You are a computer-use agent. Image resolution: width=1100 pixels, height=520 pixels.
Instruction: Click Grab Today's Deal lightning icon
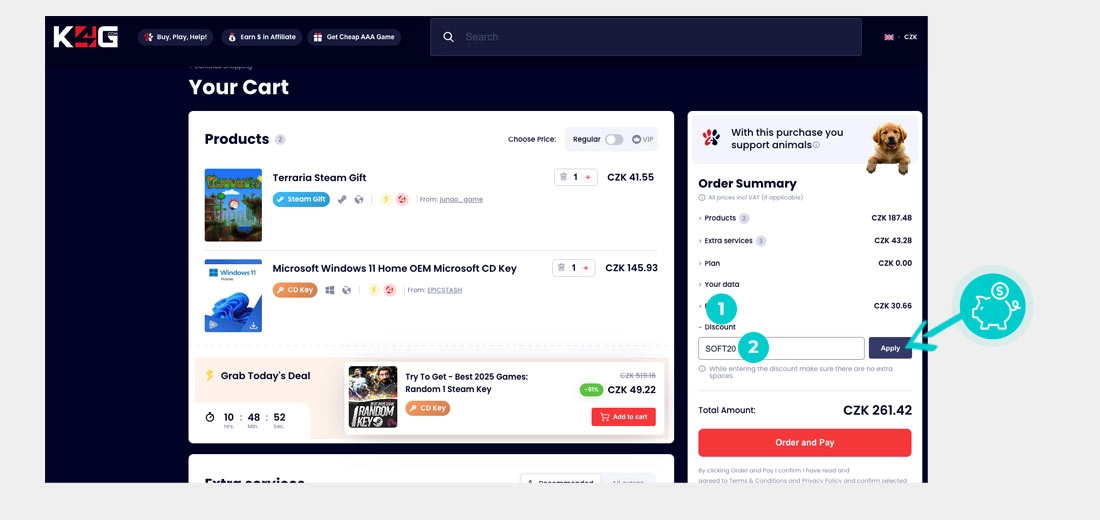tap(210, 375)
